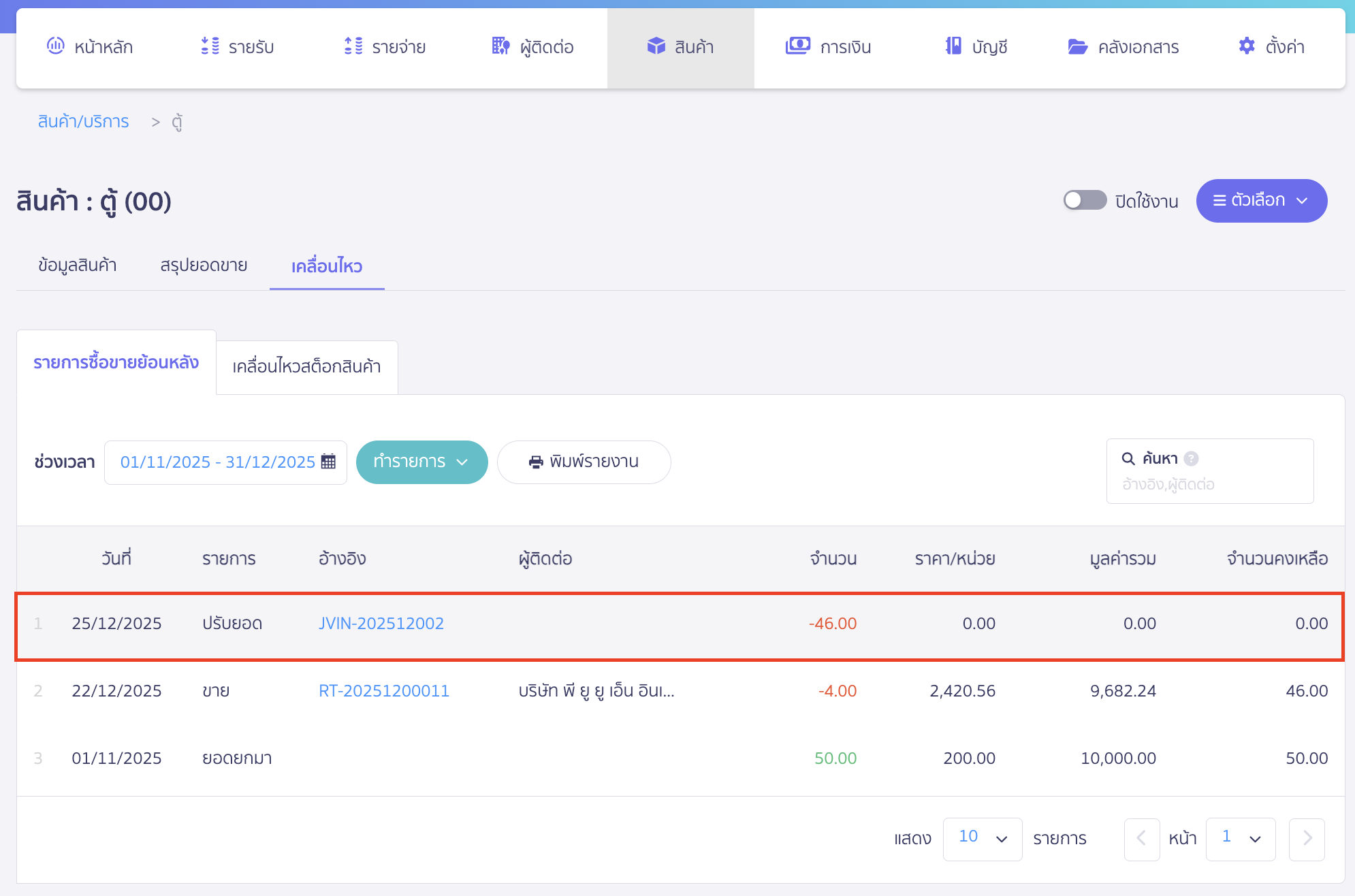Image resolution: width=1355 pixels, height=896 pixels.
Task: Expand the ทำรายการ dropdown button
Action: pos(421,462)
